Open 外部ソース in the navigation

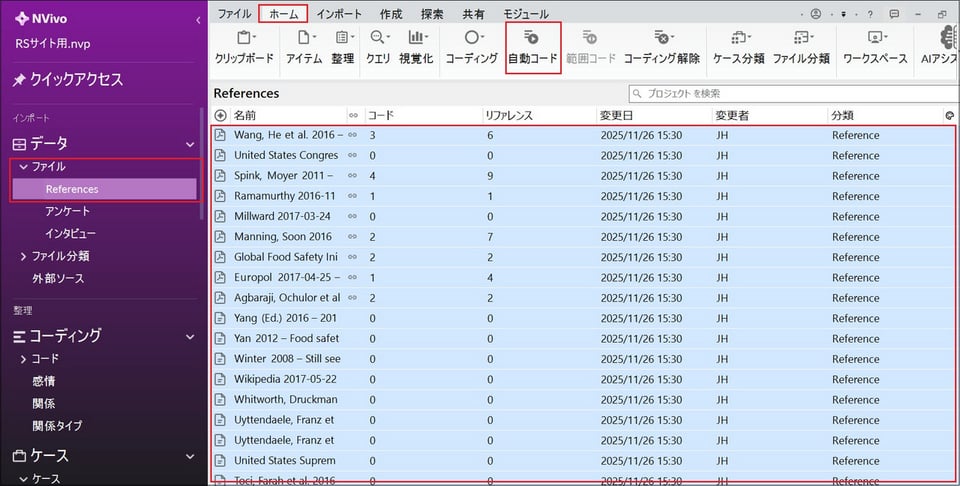pyautogui.click(x=58, y=279)
